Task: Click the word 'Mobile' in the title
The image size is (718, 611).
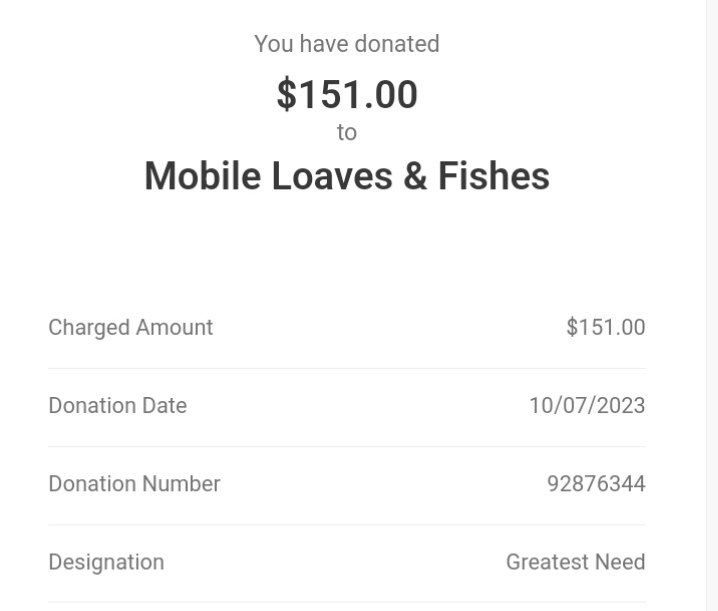Action: 202,176
